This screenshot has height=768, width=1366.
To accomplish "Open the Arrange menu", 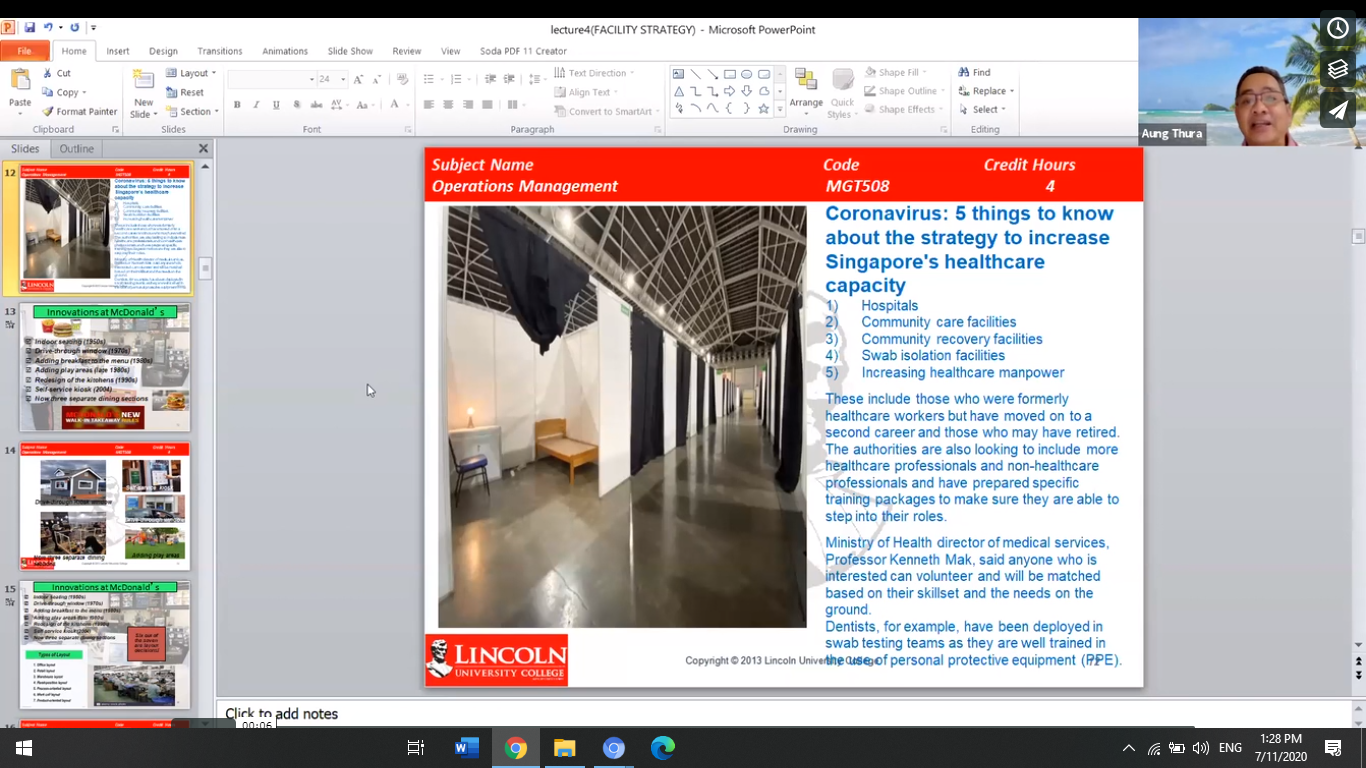I will [x=806, y=93].
